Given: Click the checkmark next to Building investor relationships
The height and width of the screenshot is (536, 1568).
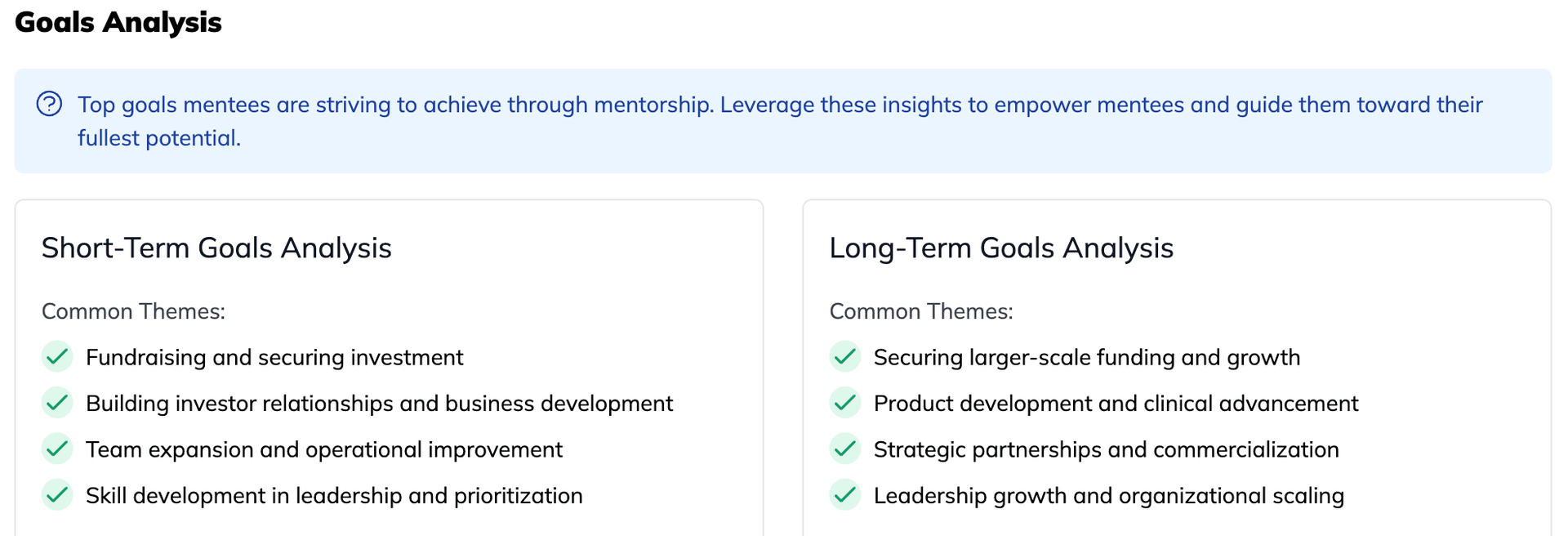Looking at the screenshot, I should click(x=57, y=403).
